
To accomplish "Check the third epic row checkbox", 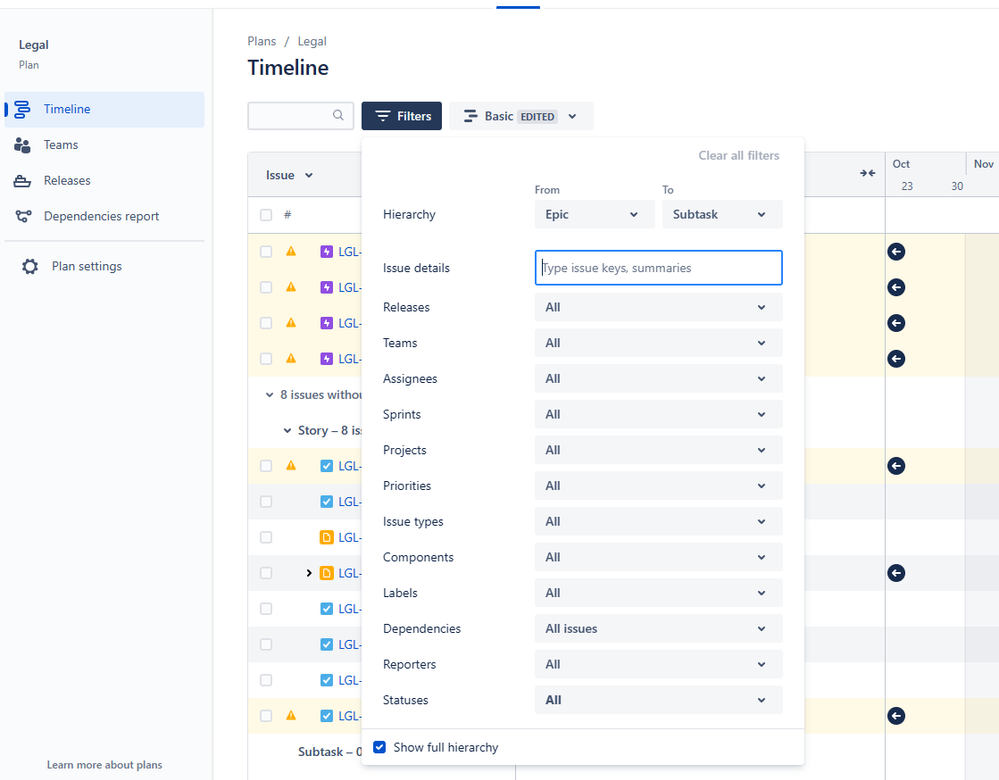I will (266, 323).
